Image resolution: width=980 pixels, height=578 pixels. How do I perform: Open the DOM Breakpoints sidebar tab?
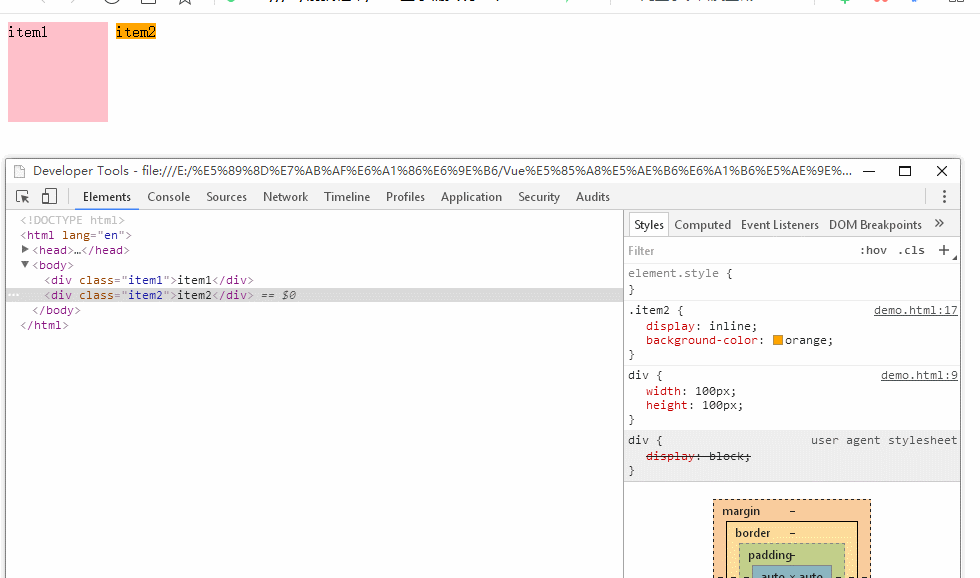pyautogui.click(x=875, y=225)
